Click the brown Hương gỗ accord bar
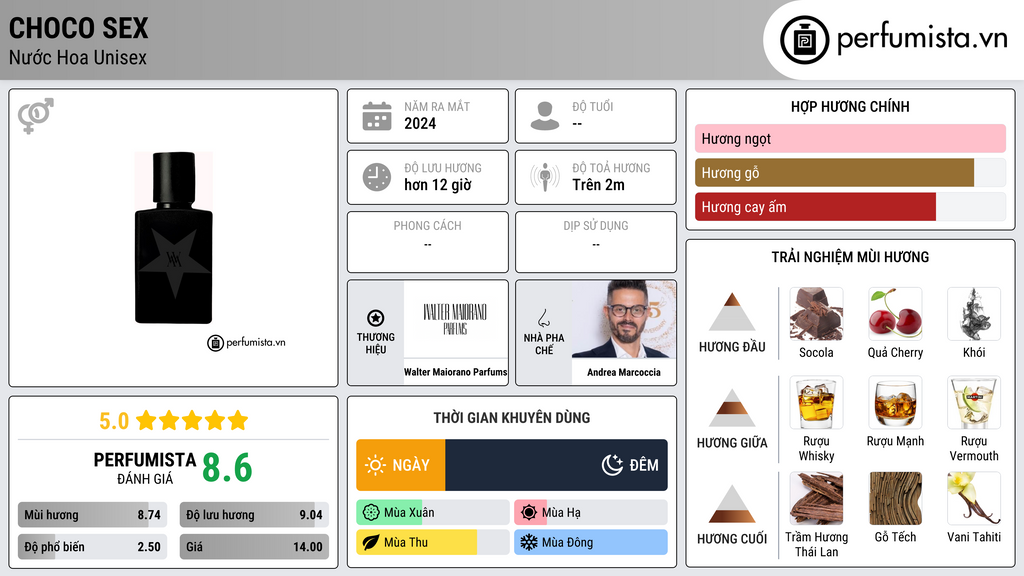Screen dimensions: 1024x576 point(835,172)
